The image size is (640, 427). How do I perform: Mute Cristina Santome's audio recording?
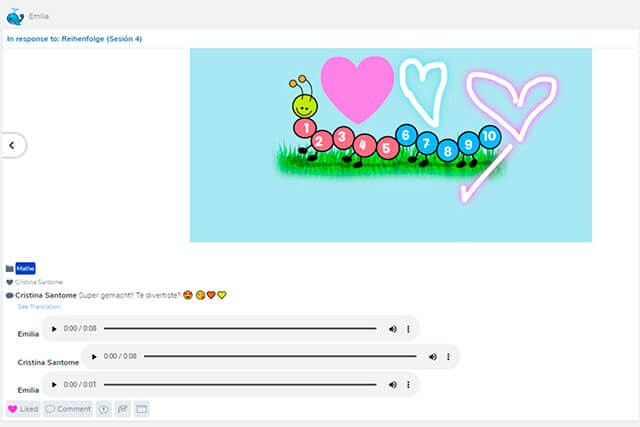pyautogui.click(x=432, y=356)
